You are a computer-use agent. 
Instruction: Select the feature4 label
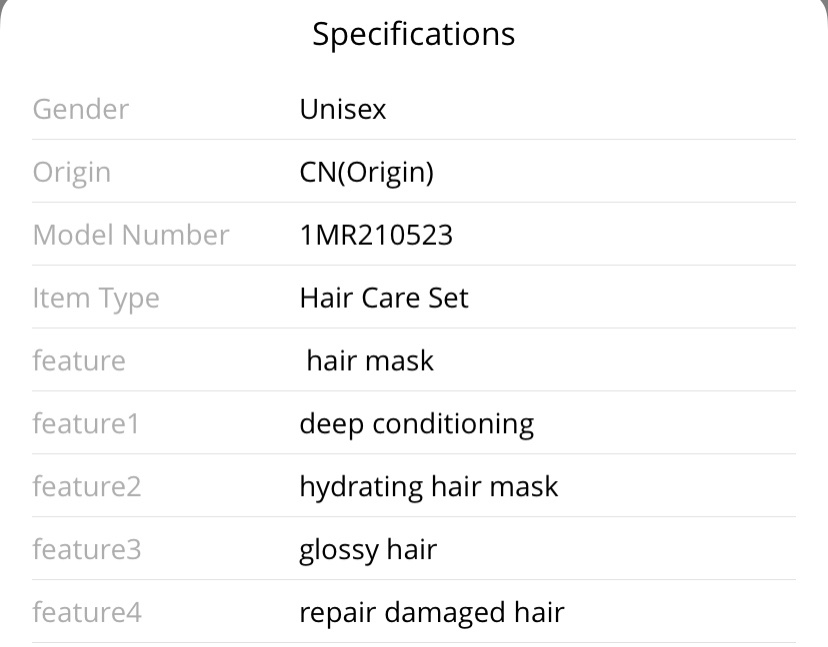point(87,612)
